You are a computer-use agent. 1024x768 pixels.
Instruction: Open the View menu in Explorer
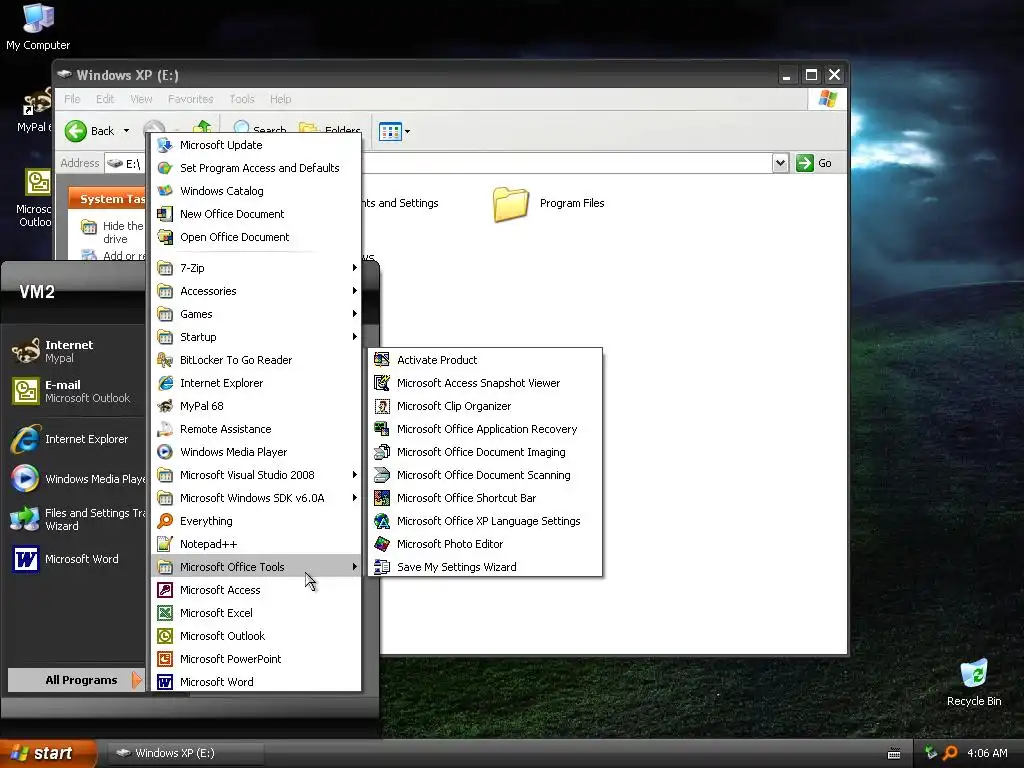141,99
